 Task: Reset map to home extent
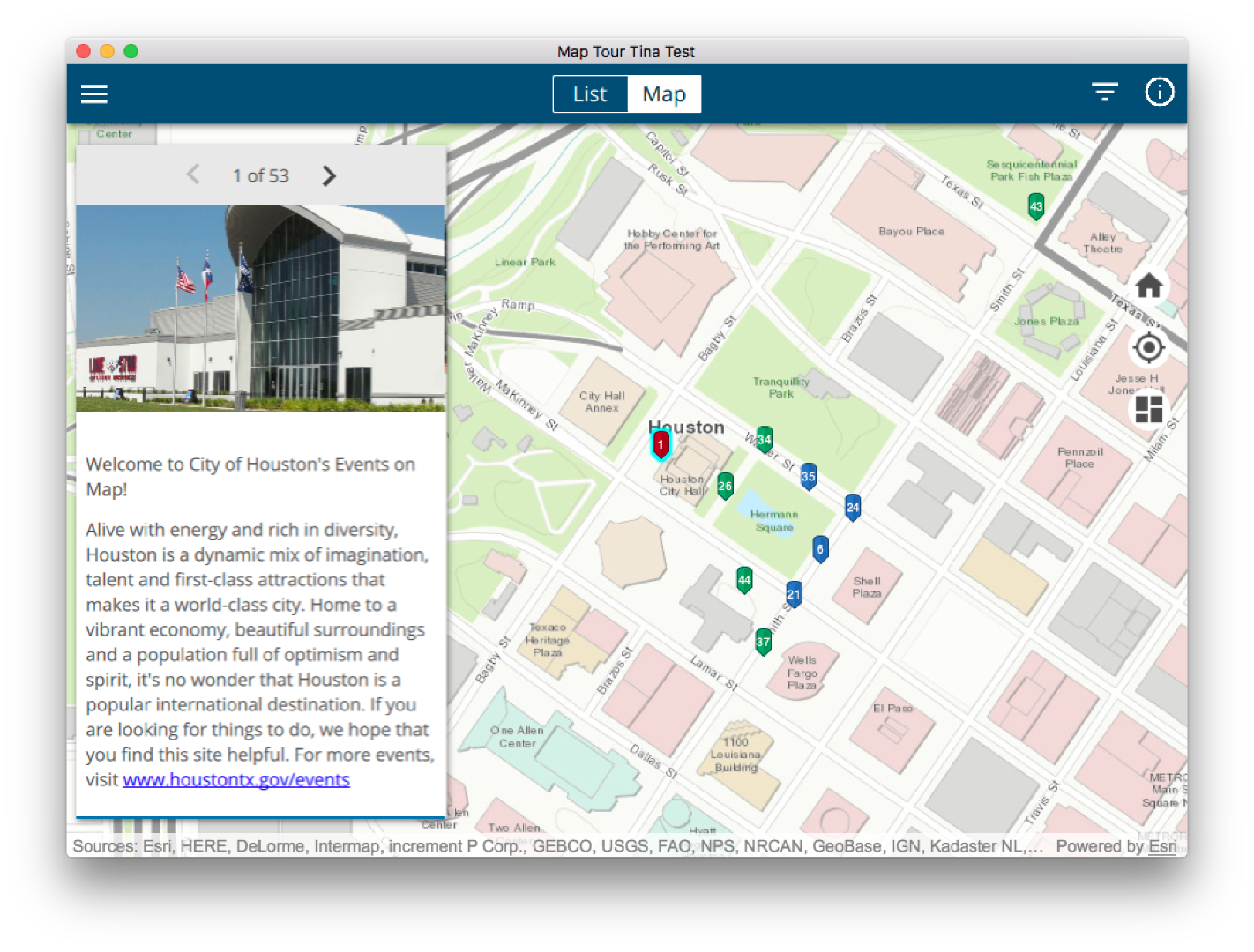coord(1148,286)
